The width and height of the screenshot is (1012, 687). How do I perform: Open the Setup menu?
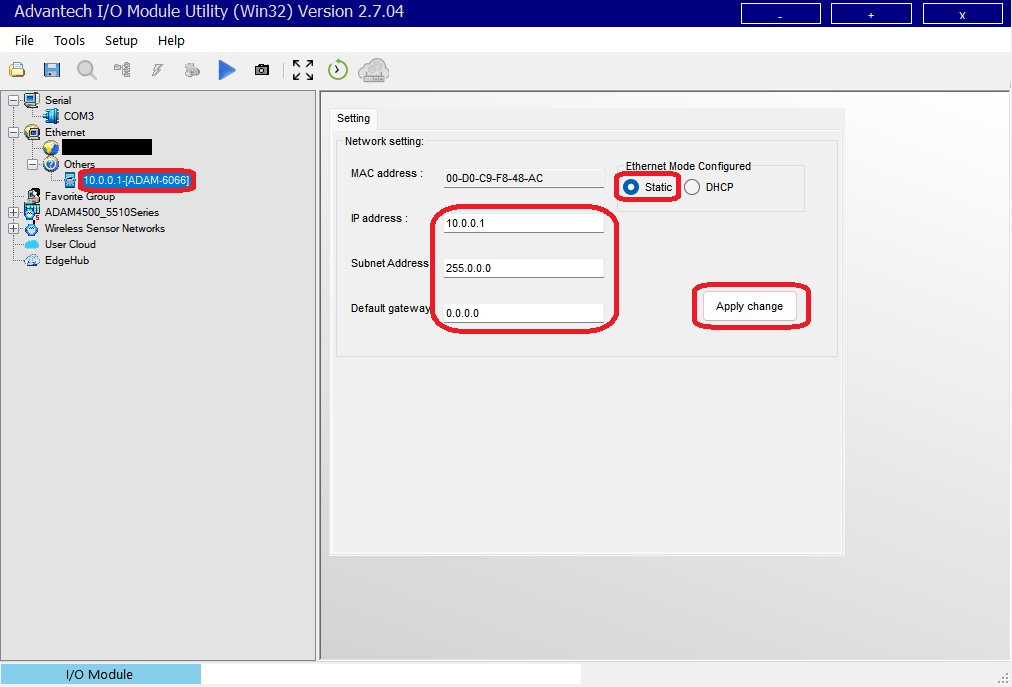121,40
